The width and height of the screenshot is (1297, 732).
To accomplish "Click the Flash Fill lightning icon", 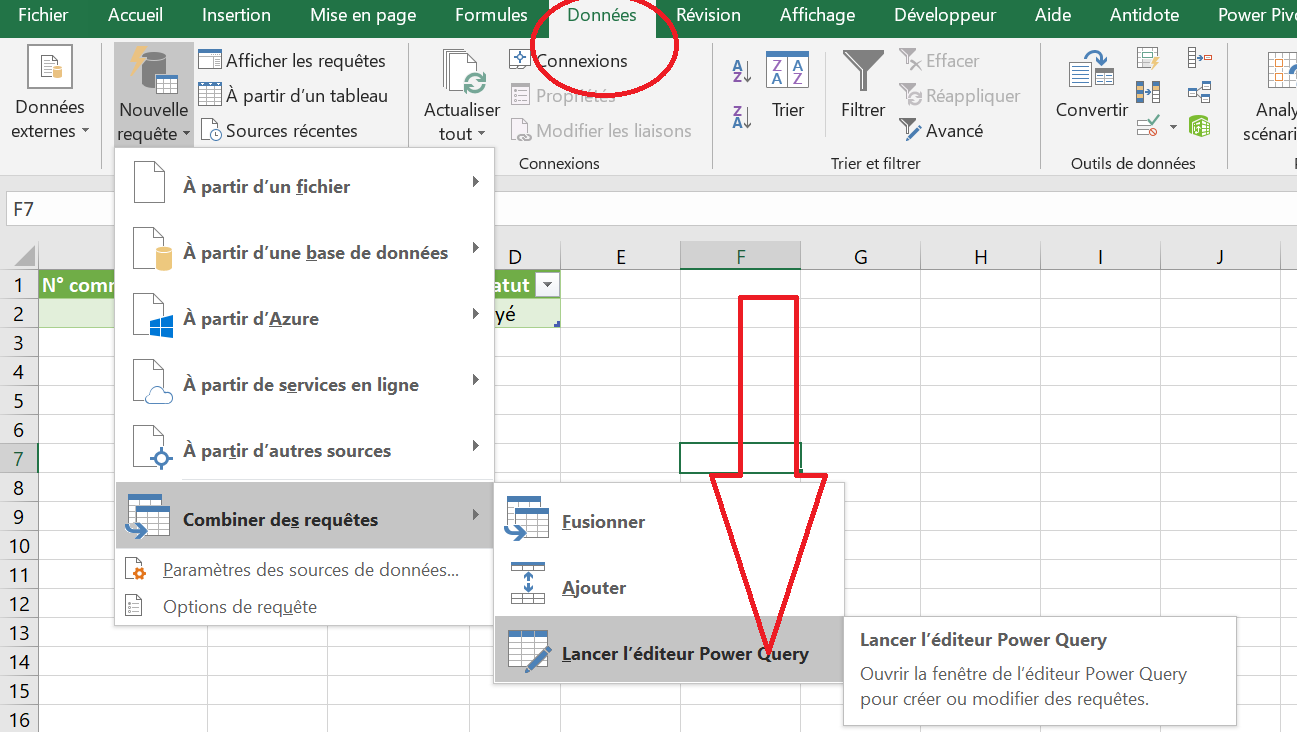I will coord(1148,59).
